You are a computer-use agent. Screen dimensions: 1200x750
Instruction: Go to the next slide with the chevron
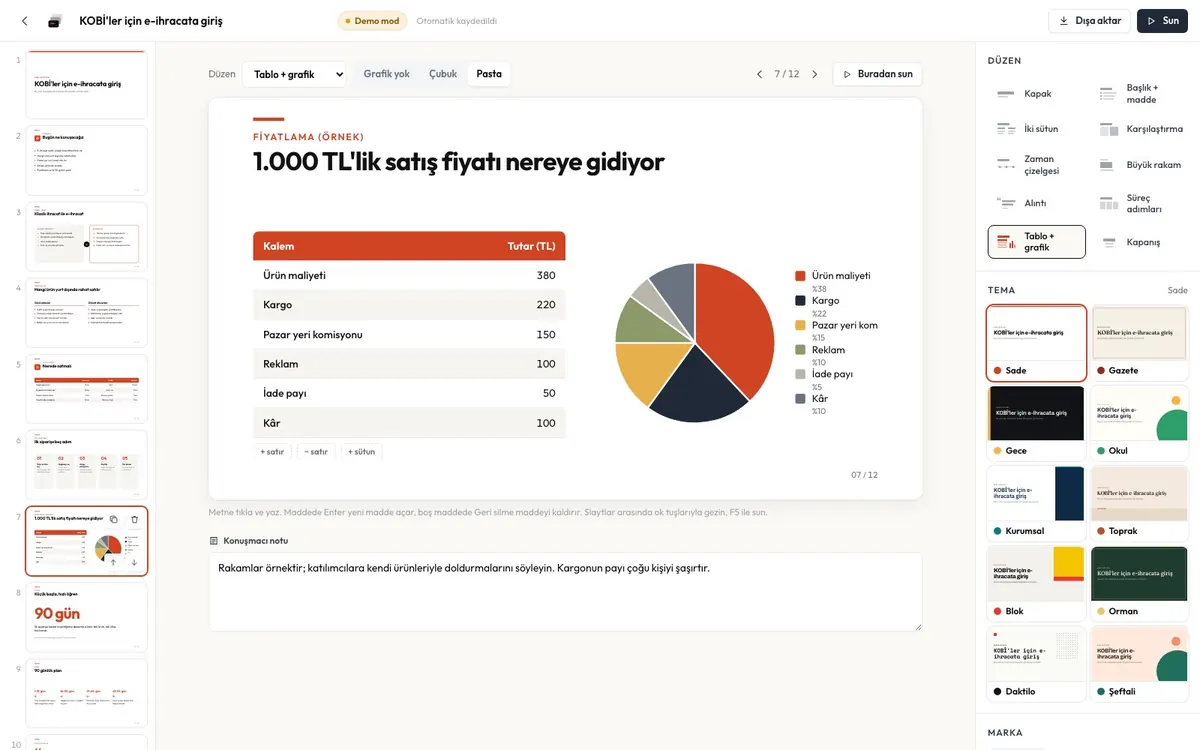814,74
